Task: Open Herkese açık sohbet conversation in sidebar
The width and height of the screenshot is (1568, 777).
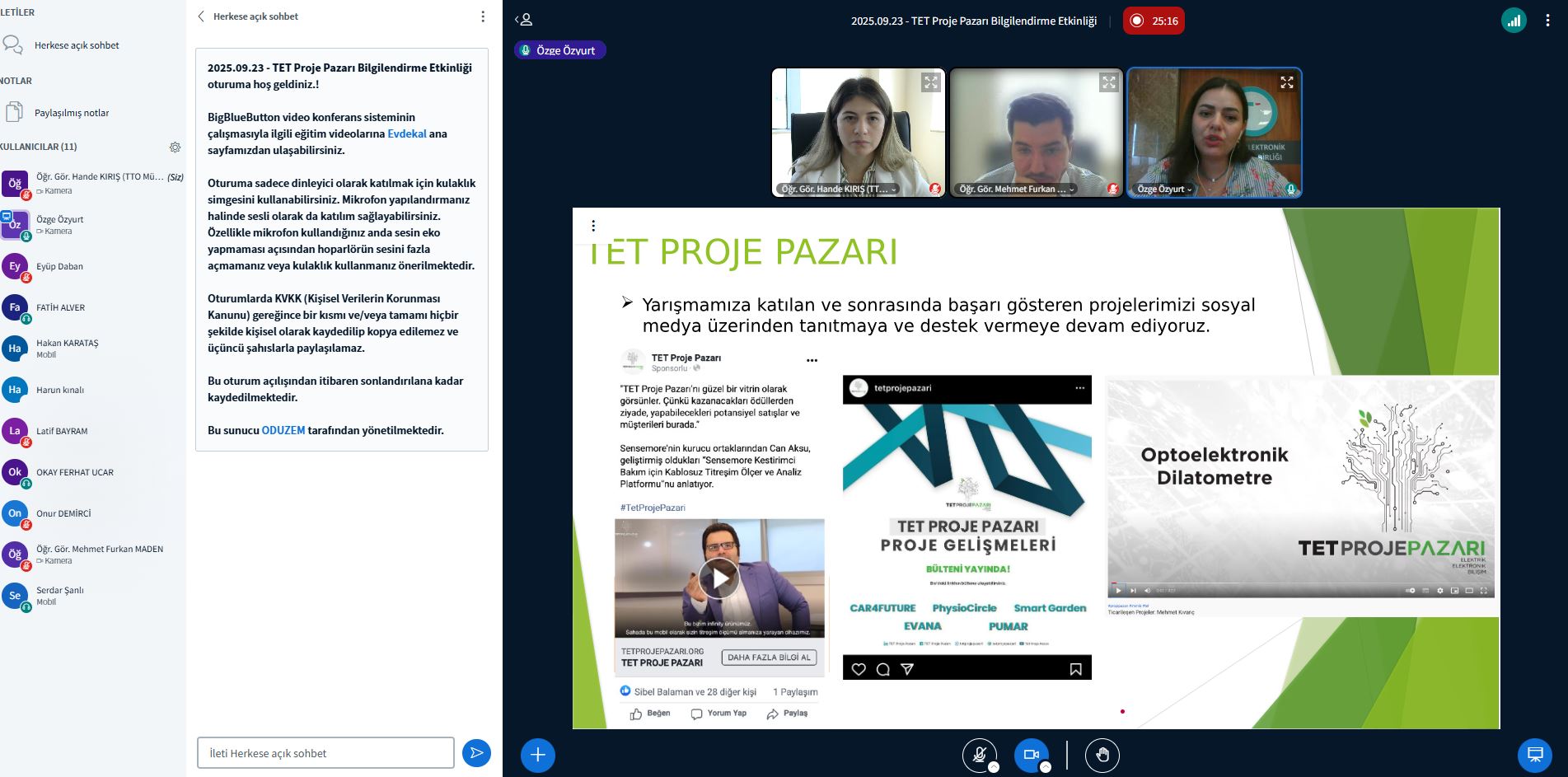Action: click(x=77, y=45)
